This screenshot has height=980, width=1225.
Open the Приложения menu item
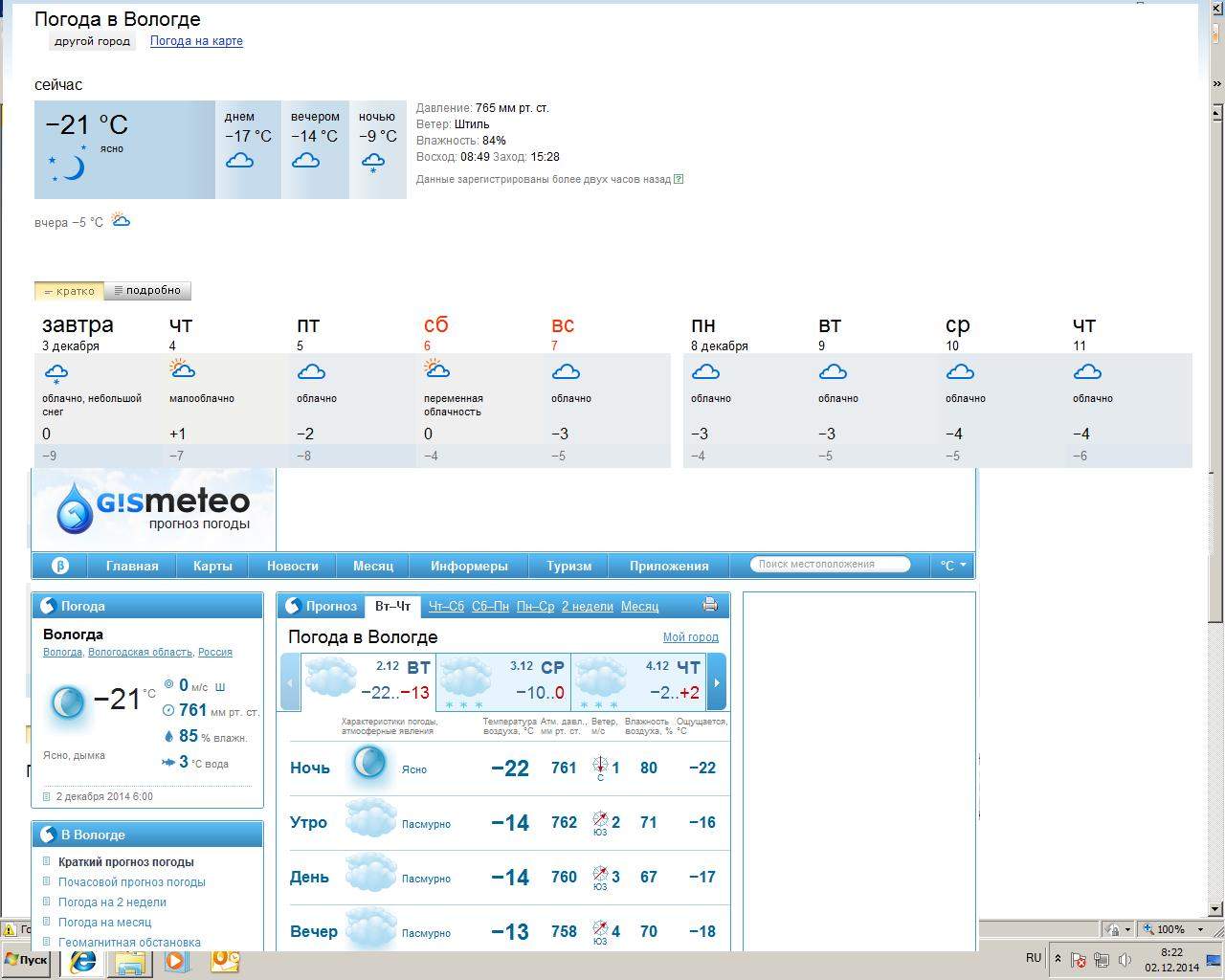point(669,566)
